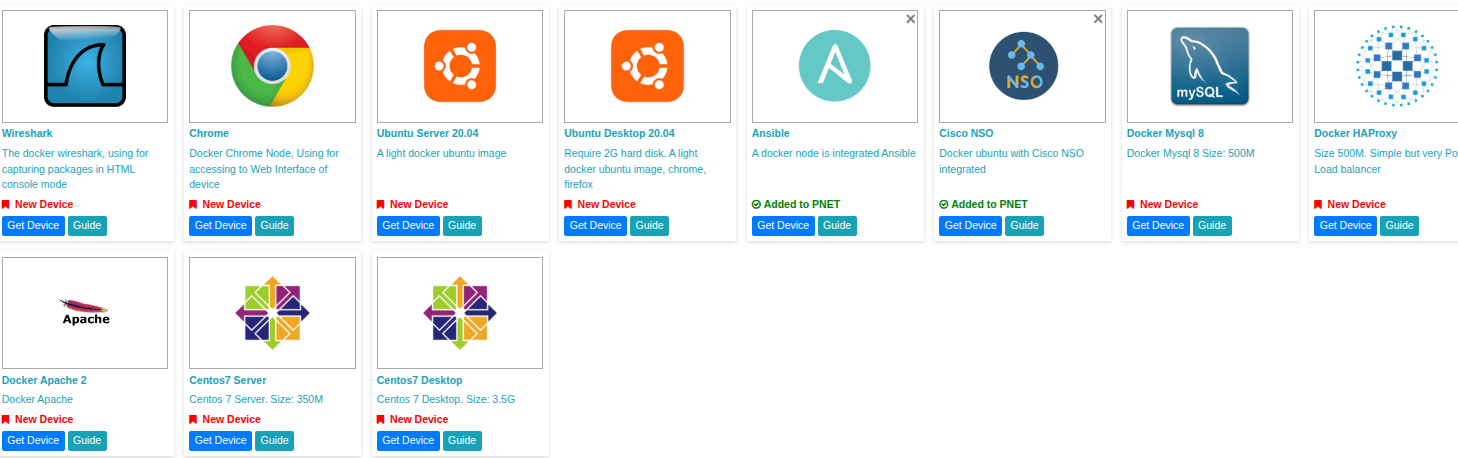Get Device for Centos7 Server
The width and height of the screenshot is (1458, 458).
pyautogui.click(x=220, y=440)
